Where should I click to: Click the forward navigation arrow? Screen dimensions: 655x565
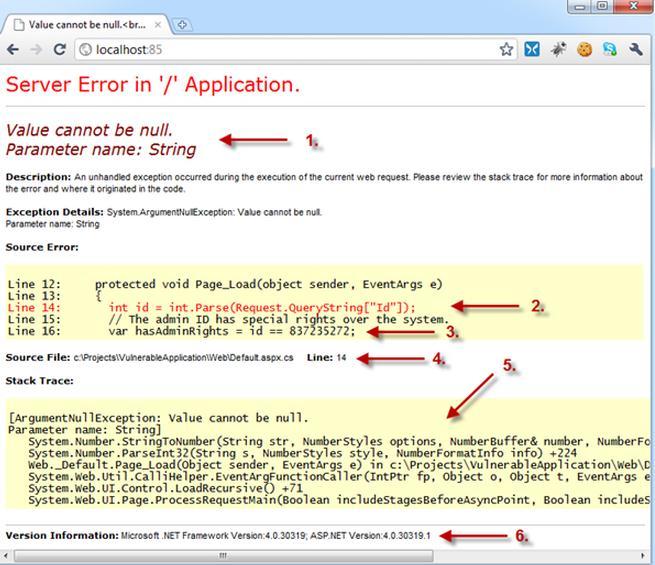36,50
